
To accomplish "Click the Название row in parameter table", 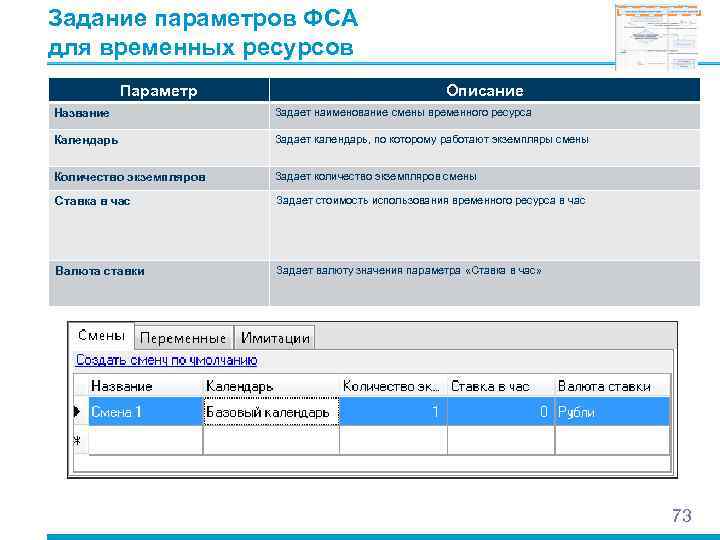I will point(374,116).
